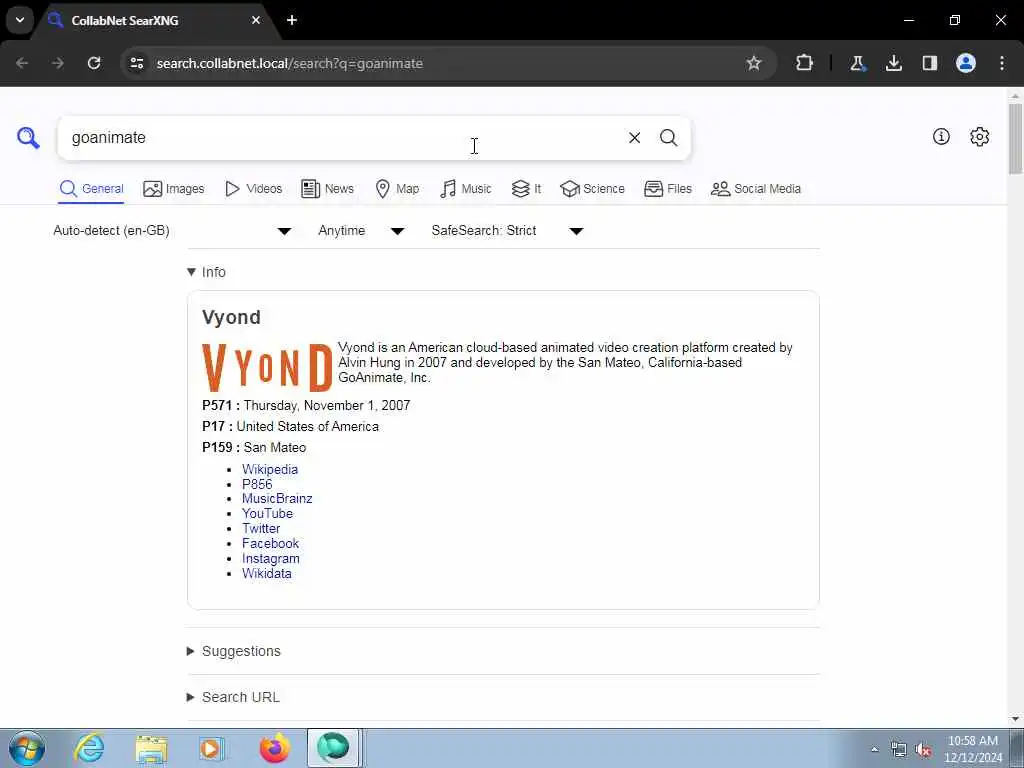The image size is (1024, 768).
Task: Open Preferences gear icon
Action: coord(980,136)
